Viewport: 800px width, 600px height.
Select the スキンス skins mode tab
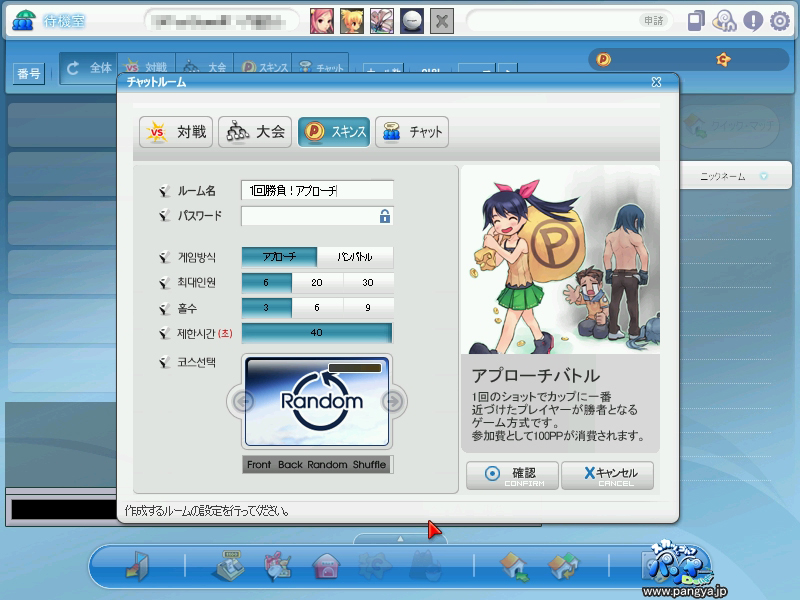tap(334, 132)
